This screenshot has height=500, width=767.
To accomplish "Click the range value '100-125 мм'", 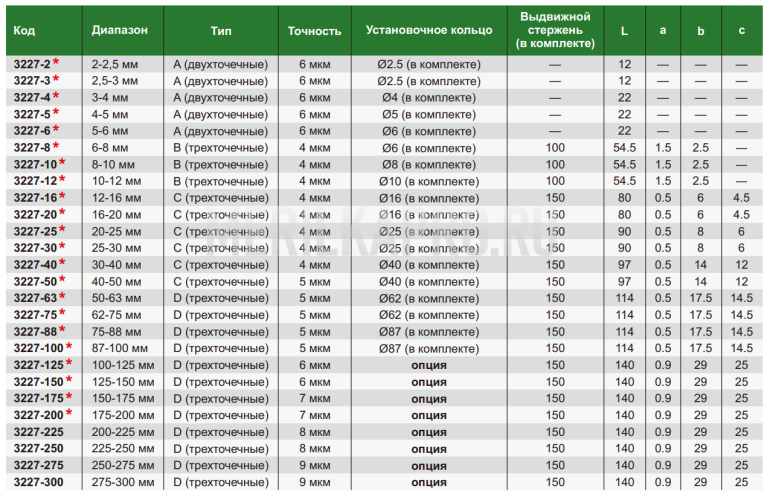I will (x=123, y=365).
